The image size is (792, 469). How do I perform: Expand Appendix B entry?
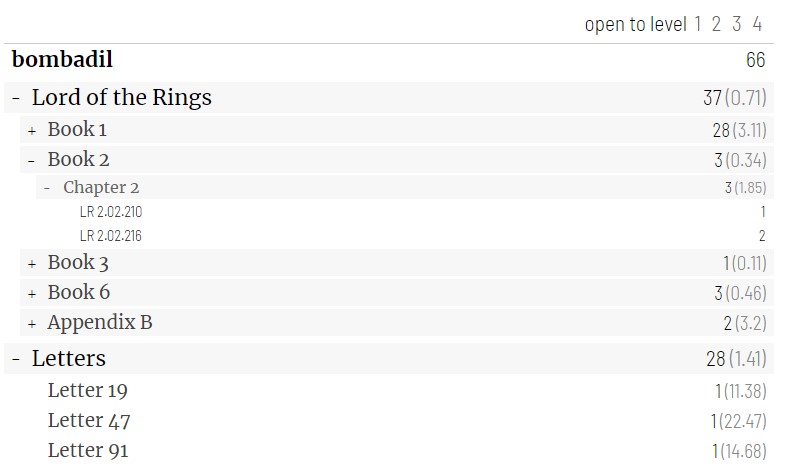[32, 323]
